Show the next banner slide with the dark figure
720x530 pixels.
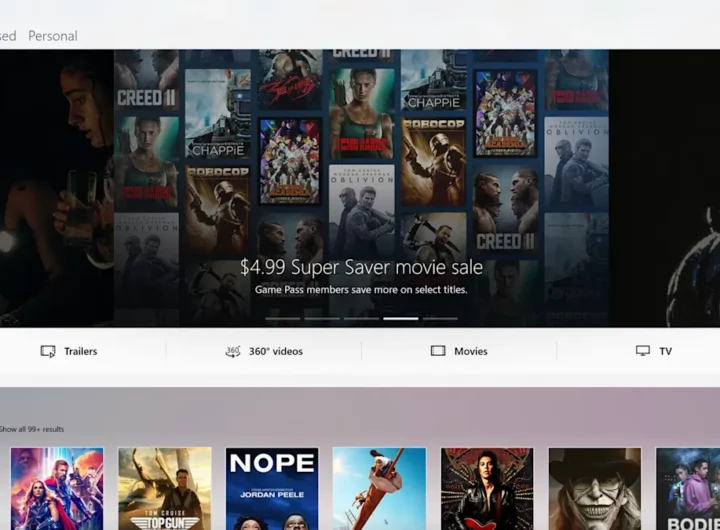(x=664, y=188)
